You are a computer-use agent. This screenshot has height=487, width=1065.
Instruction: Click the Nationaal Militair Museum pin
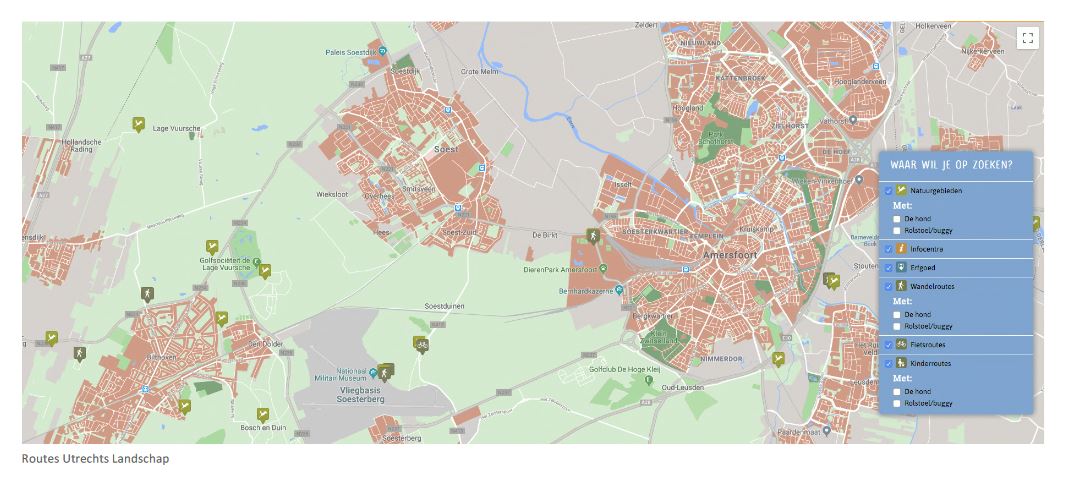coord(371,371)
